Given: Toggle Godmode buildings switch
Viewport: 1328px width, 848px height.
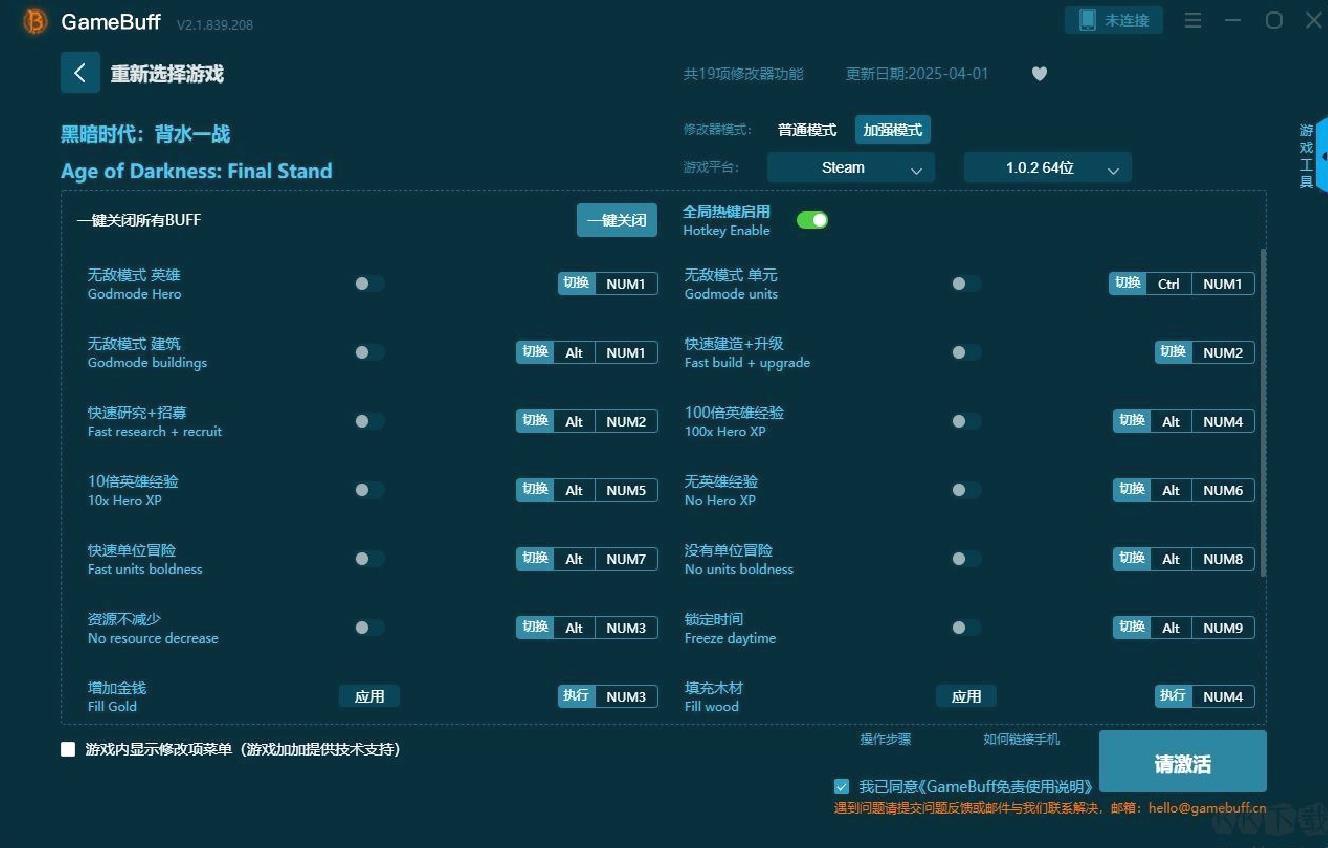Looking at the screenshot, I should tap(369, 352).
